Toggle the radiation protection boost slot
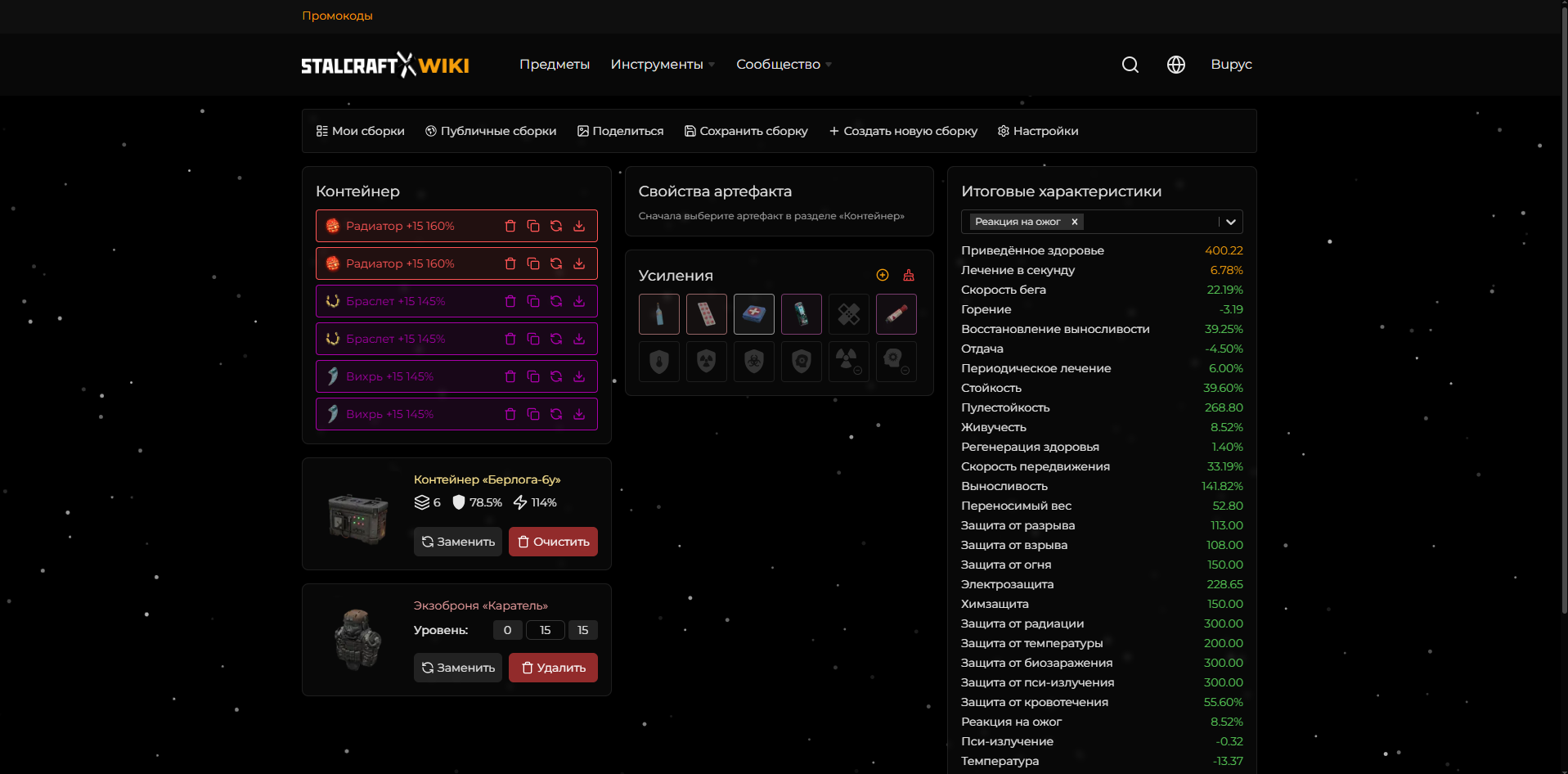 click(706, 361)
